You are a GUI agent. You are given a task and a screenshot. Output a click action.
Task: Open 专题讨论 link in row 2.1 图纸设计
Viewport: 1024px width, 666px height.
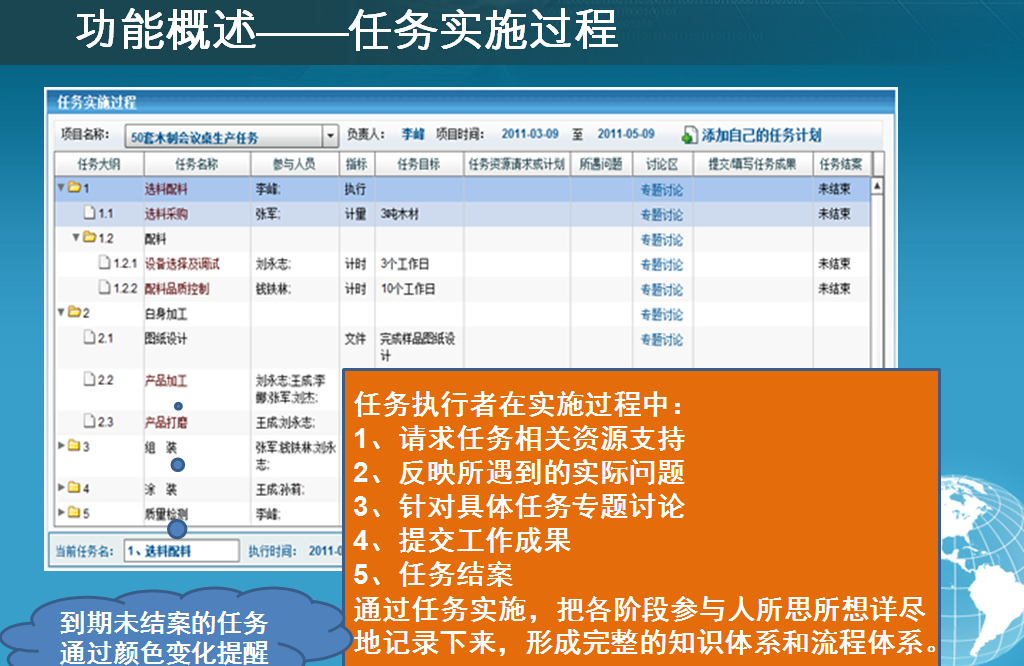662,340
